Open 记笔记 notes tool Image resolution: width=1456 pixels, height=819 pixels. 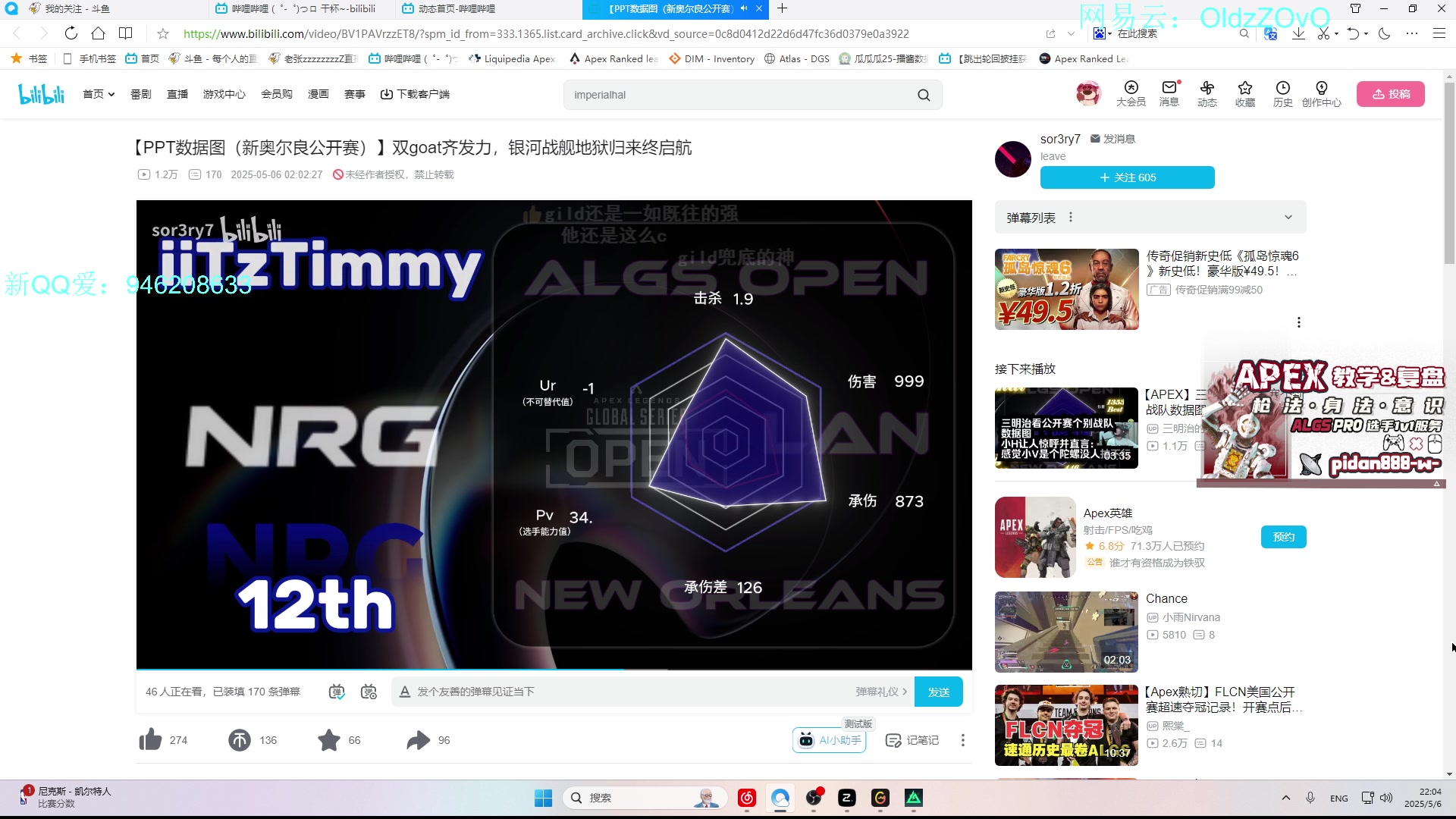coord(912,740)
